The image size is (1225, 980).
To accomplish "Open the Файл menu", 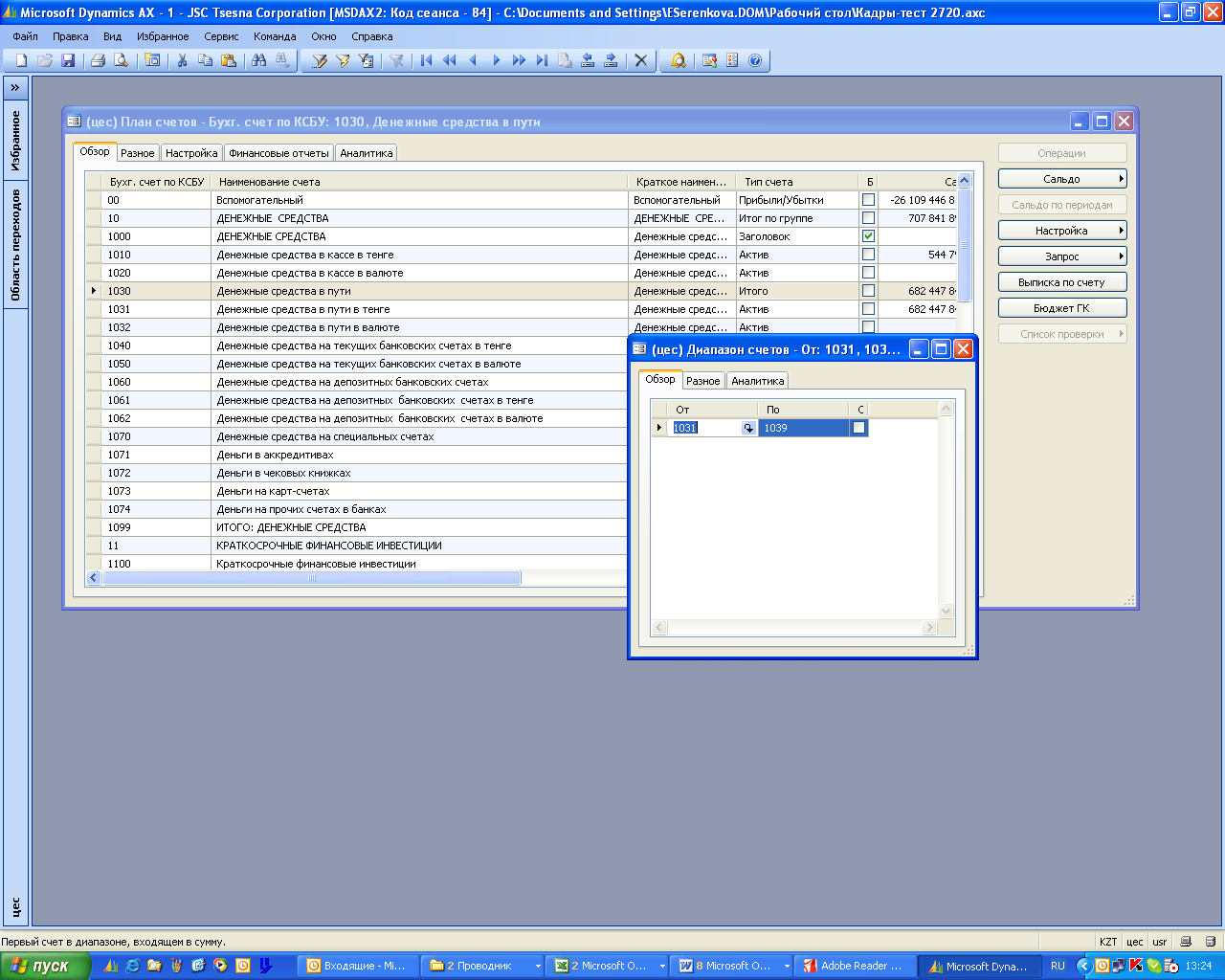I will (x=26, y=36).
